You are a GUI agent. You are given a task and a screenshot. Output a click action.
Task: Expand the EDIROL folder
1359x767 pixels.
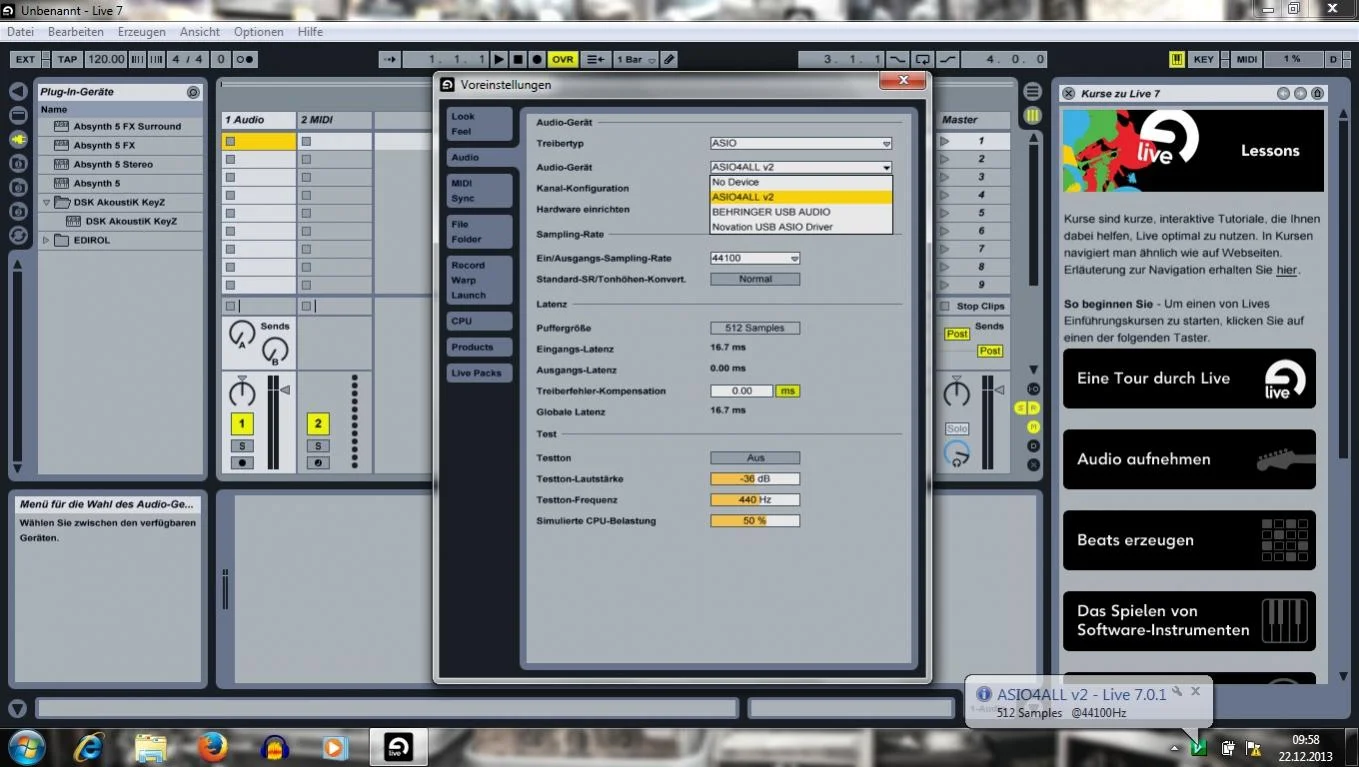pos(46,241)
